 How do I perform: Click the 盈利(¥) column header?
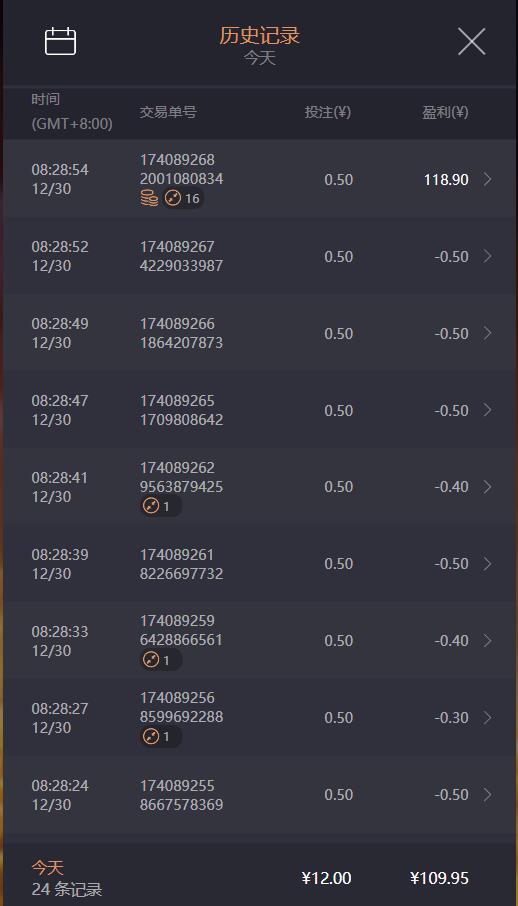click(445, 112)
